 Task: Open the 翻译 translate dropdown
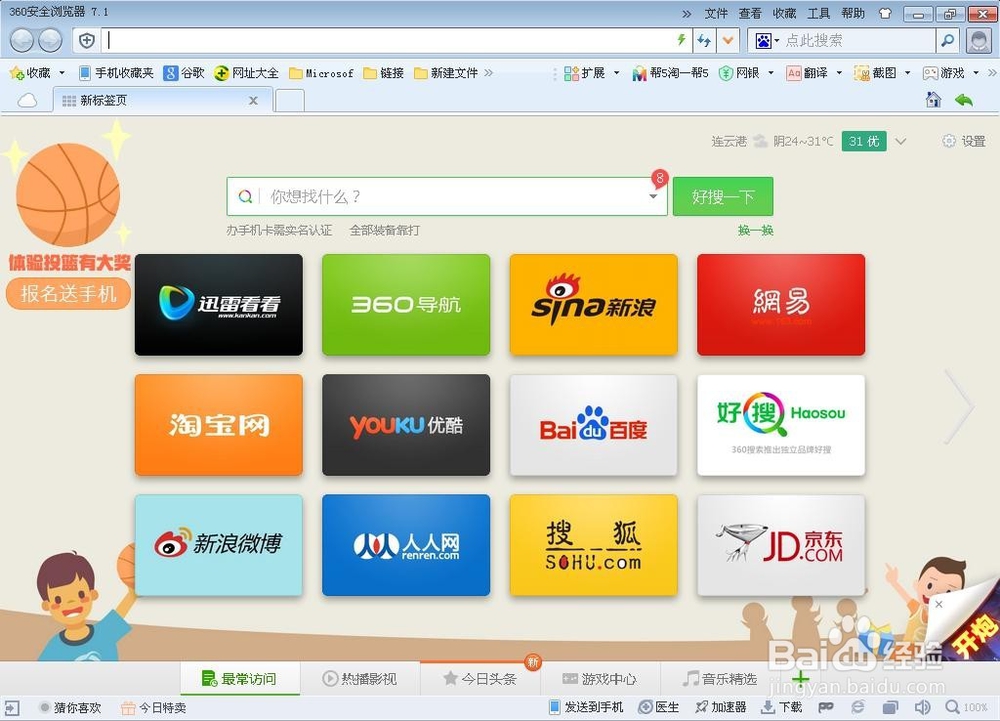point(814,73)
